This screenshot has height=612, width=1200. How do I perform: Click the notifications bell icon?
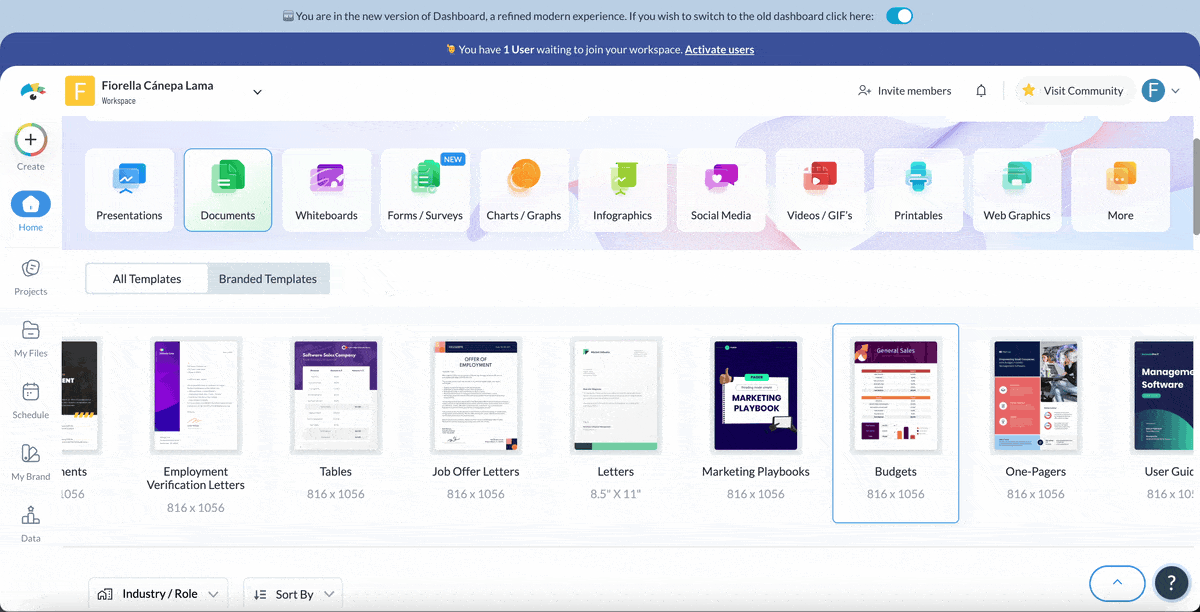pos(981,91)
